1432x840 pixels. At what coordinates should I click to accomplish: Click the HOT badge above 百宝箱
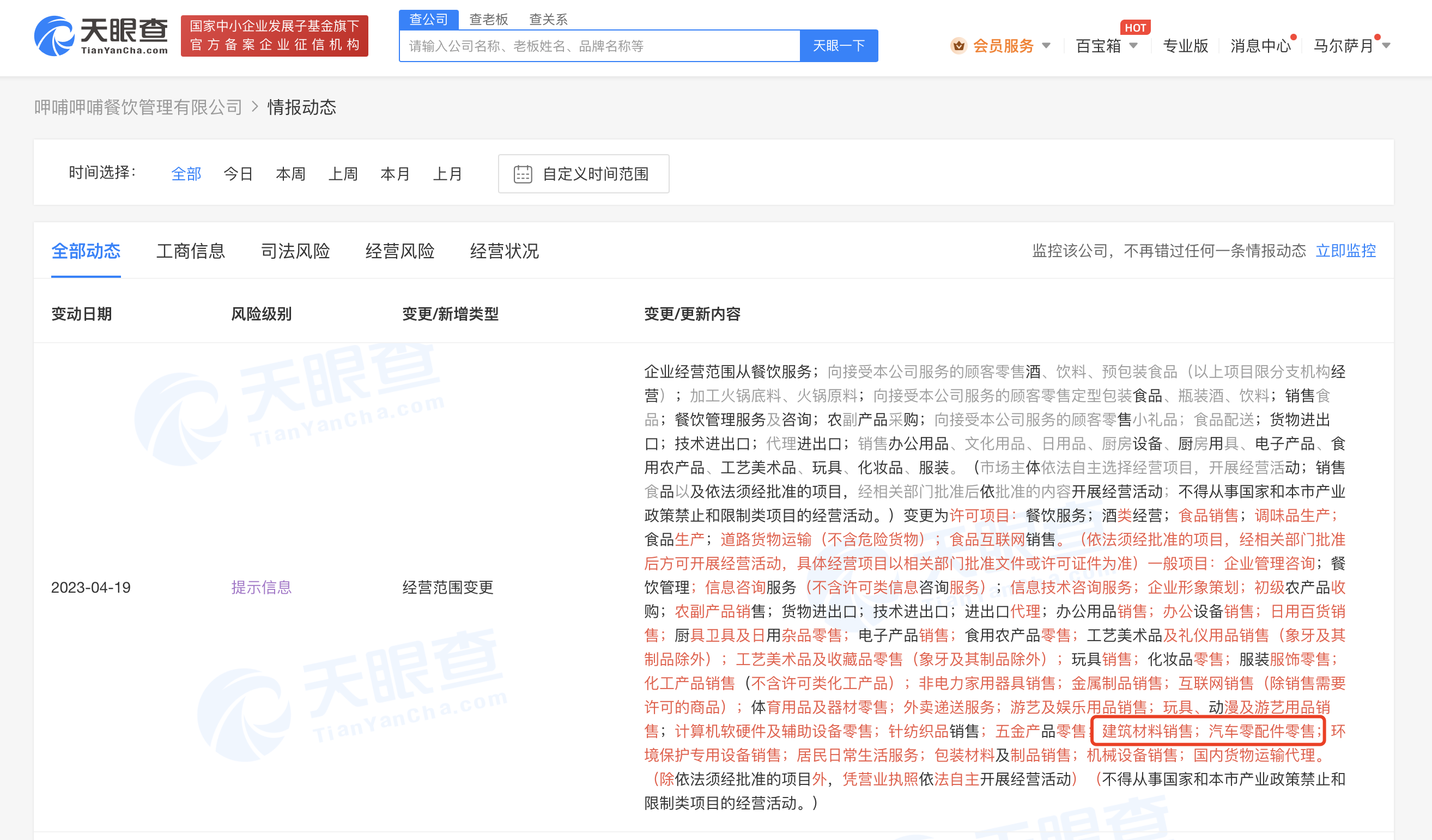point(1135,27)
